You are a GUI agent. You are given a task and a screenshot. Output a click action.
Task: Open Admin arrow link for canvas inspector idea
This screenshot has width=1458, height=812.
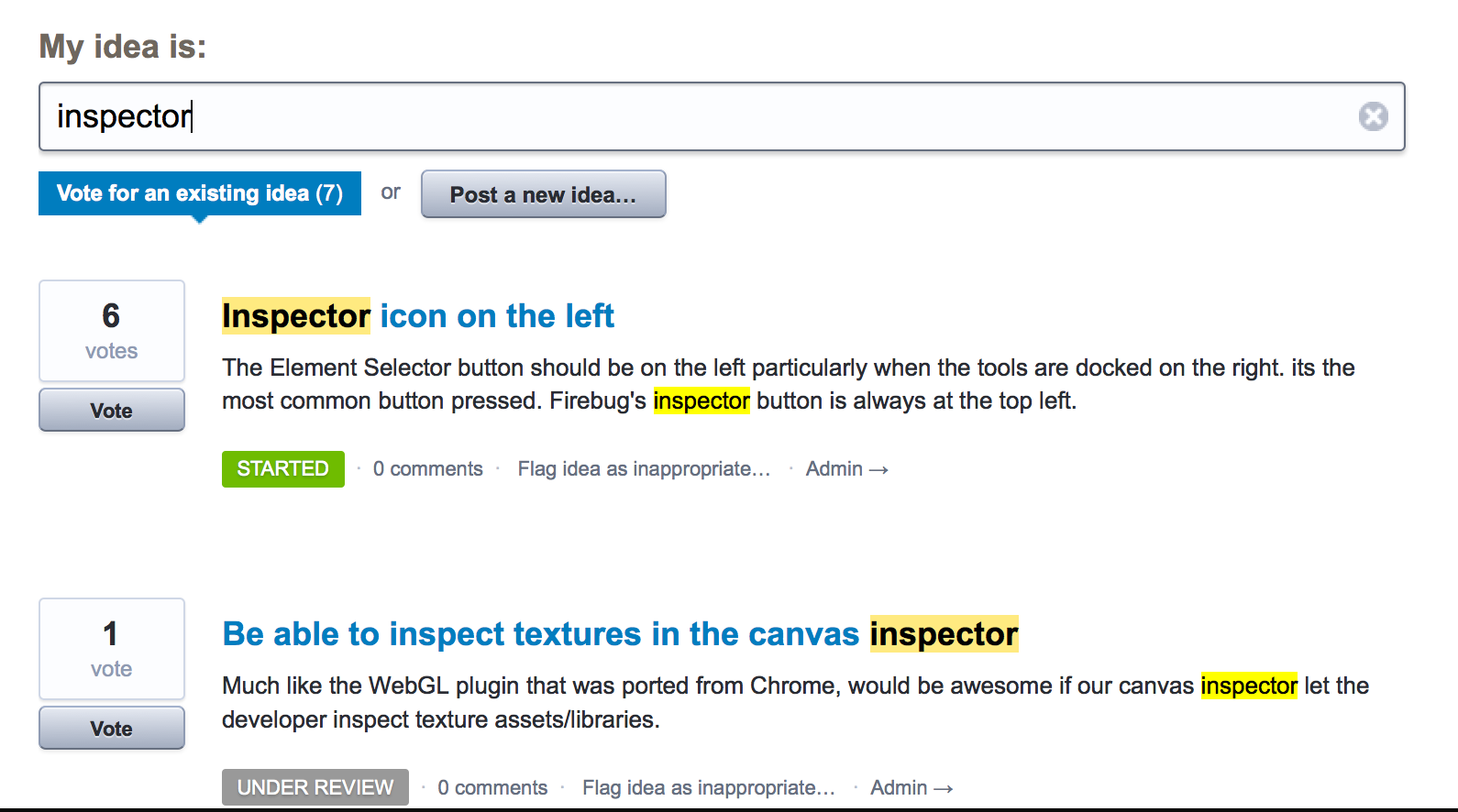911,788
